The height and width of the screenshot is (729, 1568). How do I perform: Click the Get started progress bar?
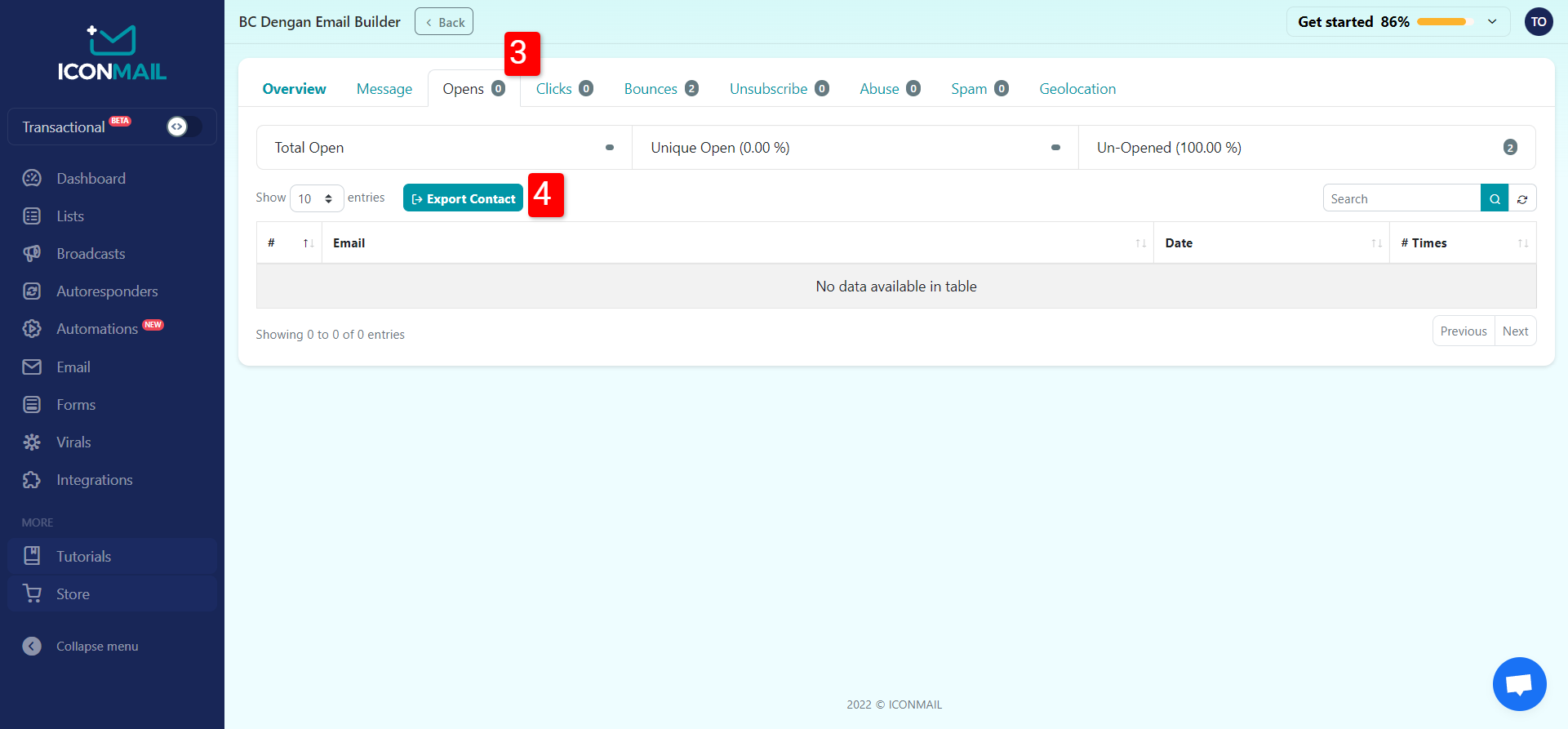pyautogui.click(x=1442, y=22)
